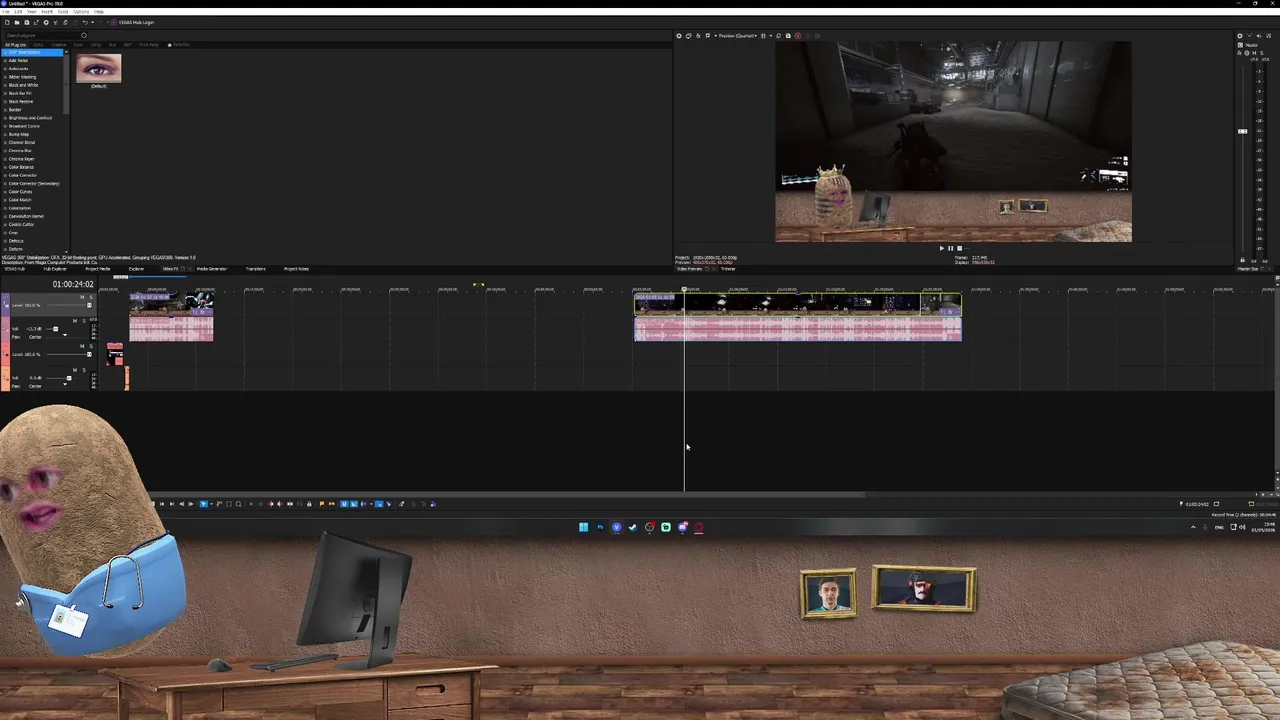The width and height of the screenshot is (1280, 720).
Task: Open first audio track Pan type dropdown
Action: point(65,335)
